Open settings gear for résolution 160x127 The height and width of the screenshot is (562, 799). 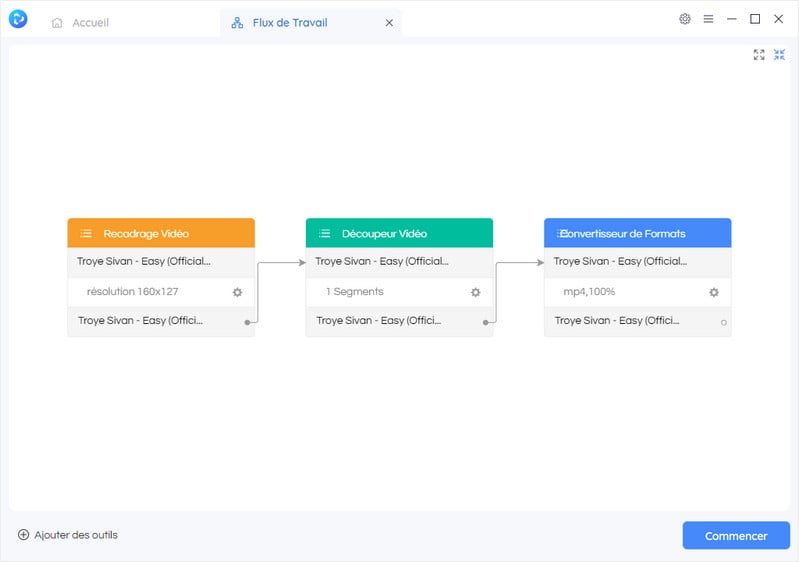pos(237,292)
